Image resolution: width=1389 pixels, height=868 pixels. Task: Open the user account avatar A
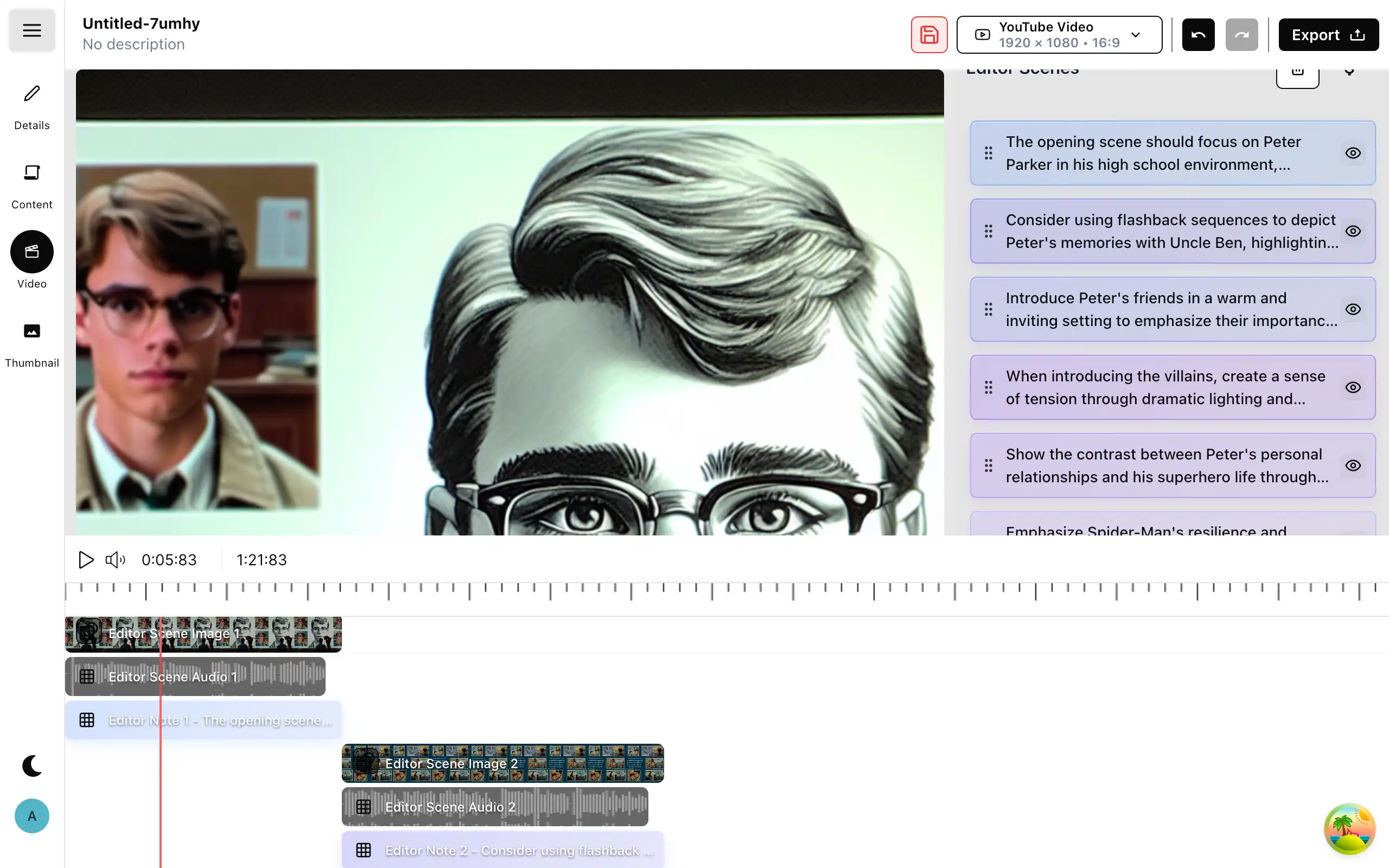click(31, 816)
